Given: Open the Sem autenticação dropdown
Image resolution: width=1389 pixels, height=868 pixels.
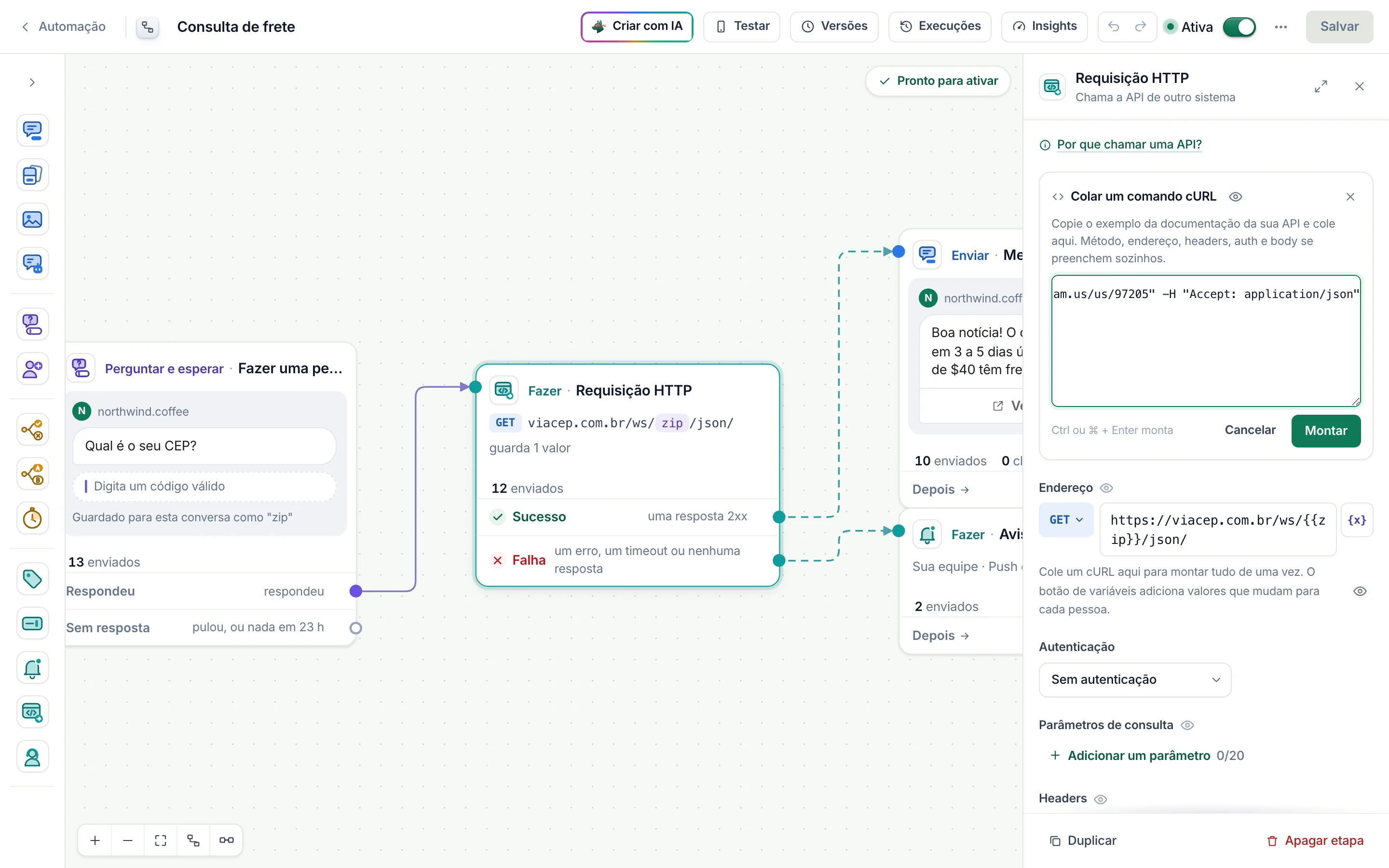Looking at the screenshot, I should (x=1135, y=680).
